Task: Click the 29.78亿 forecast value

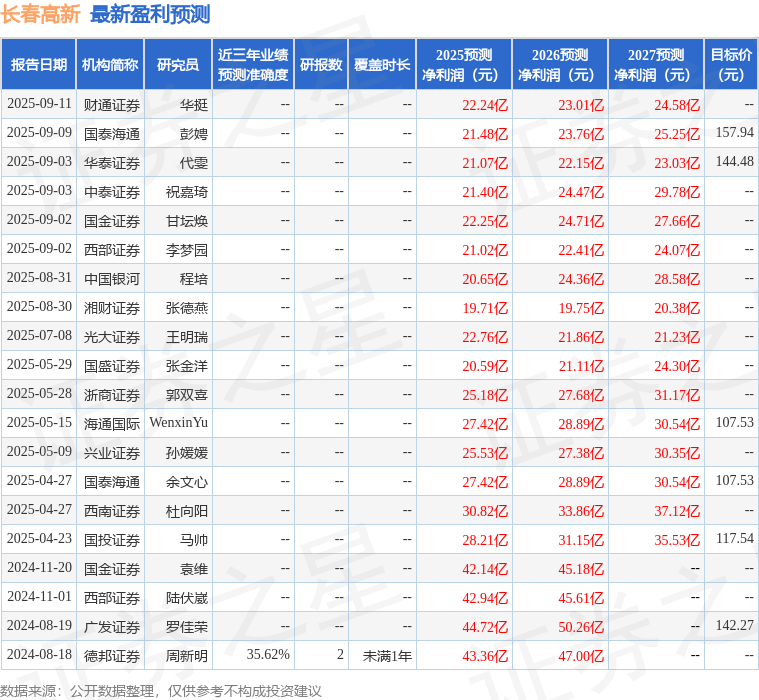Action: tap(677, 192)
